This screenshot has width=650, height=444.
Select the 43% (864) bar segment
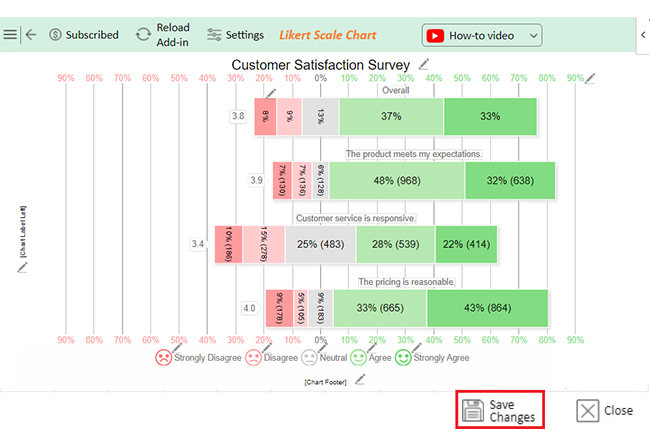point(488,308)
